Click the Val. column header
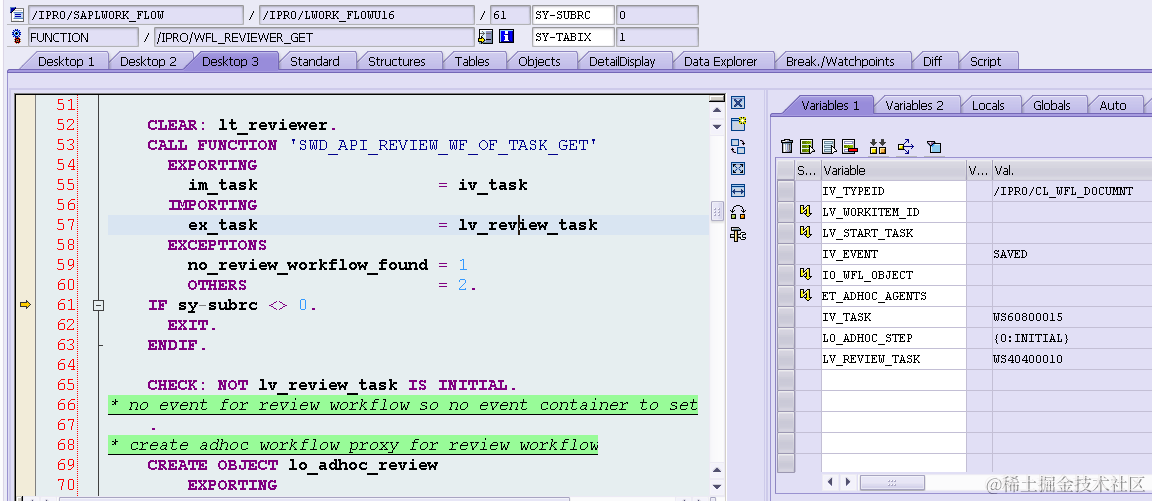 click(x=1071, y=170)
